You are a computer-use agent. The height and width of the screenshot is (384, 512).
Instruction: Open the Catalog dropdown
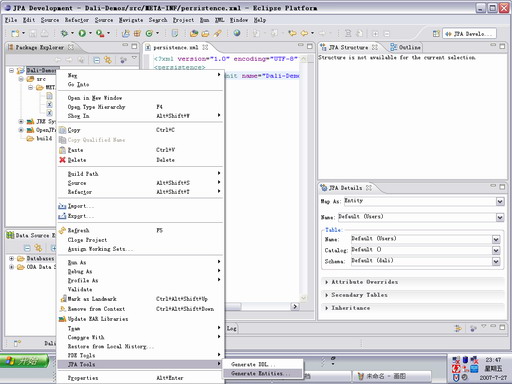pyautogui.click(x=496, y=250)
